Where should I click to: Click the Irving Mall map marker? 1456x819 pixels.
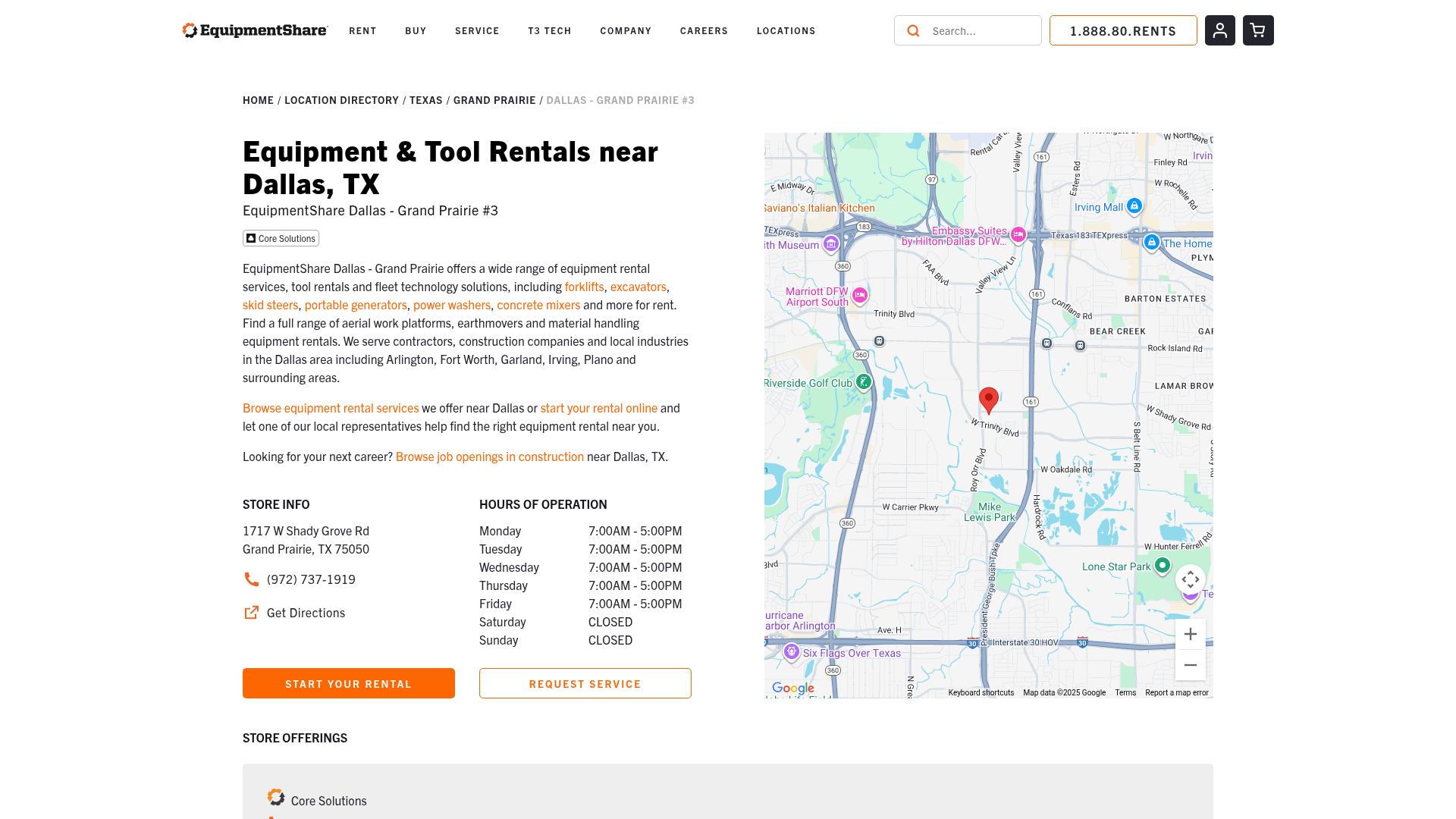point(1134,206)
